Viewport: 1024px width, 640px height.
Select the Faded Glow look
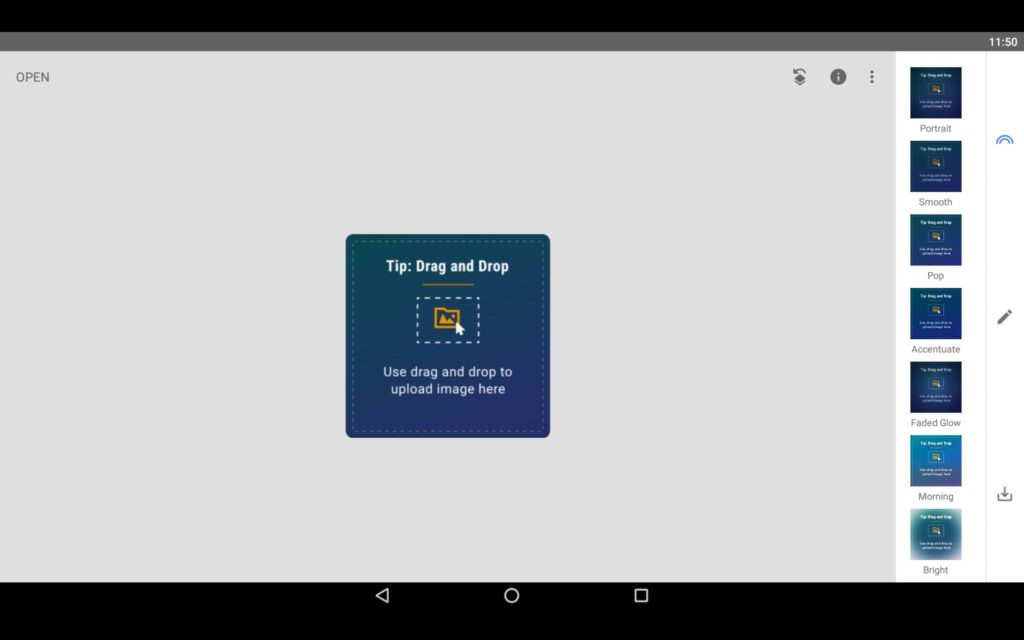pyautogui.click(x=935, y=387)
